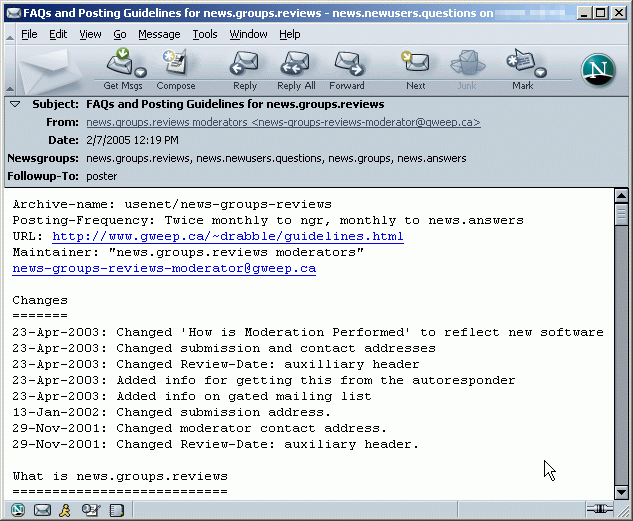Screen dimensions: 633x521
Task: Compose a new message
Action: pos(175,66)
